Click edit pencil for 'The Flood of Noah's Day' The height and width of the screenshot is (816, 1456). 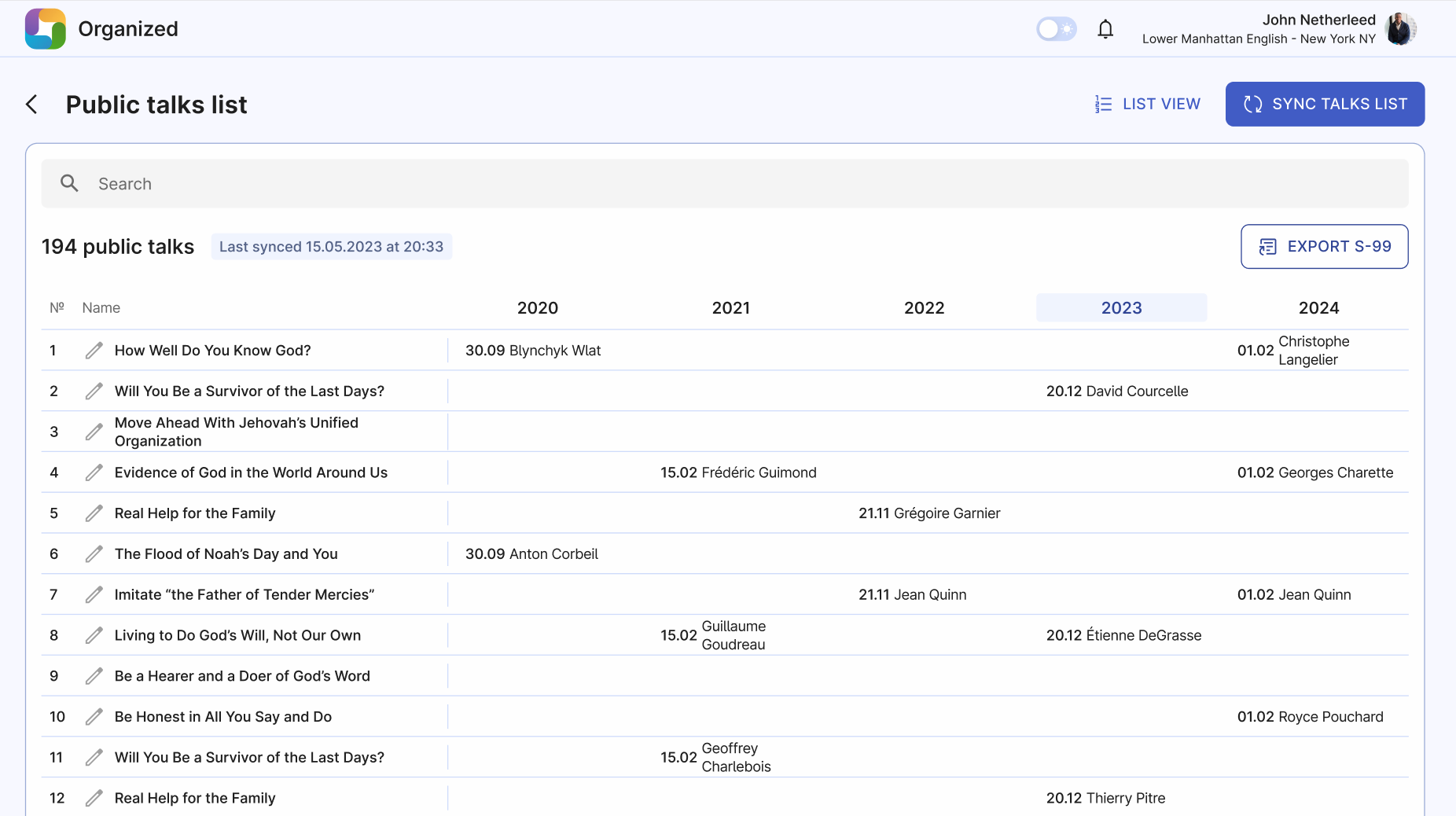tap(94, 554)
